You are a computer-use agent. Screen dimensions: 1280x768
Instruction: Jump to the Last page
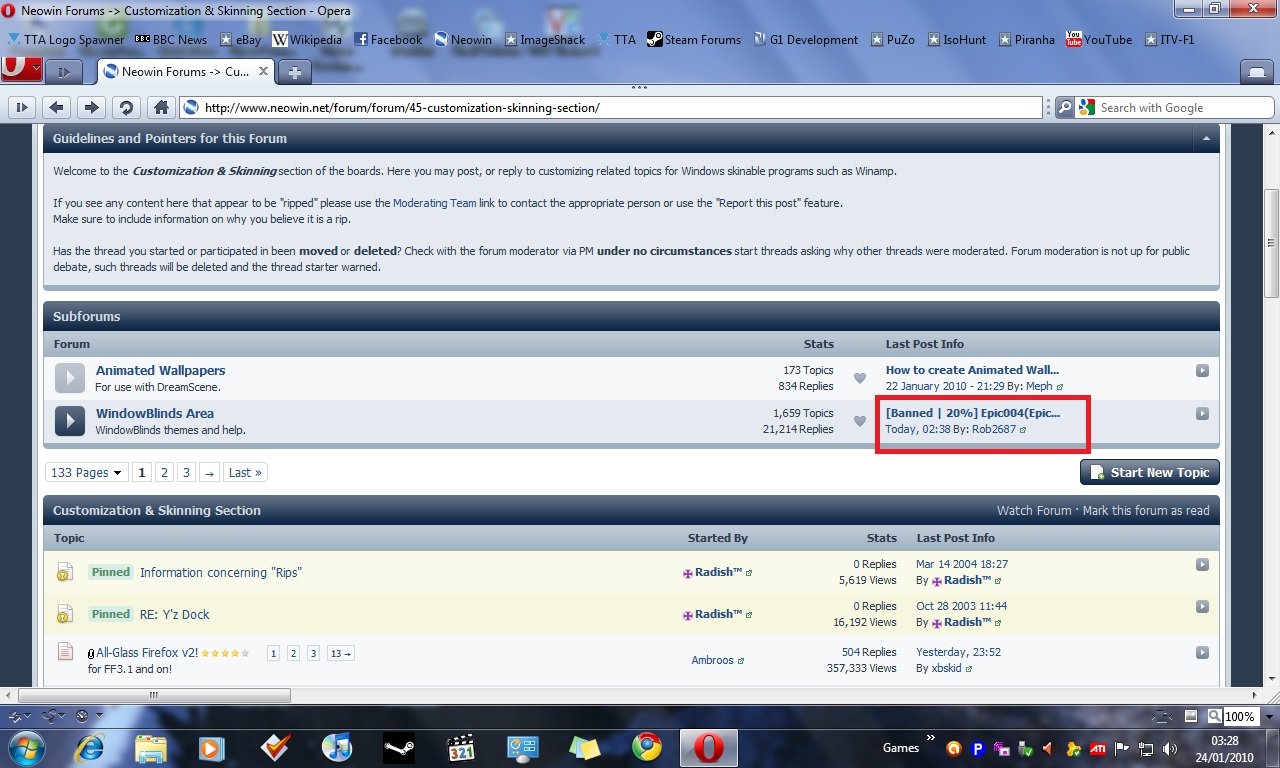(245, 473)
